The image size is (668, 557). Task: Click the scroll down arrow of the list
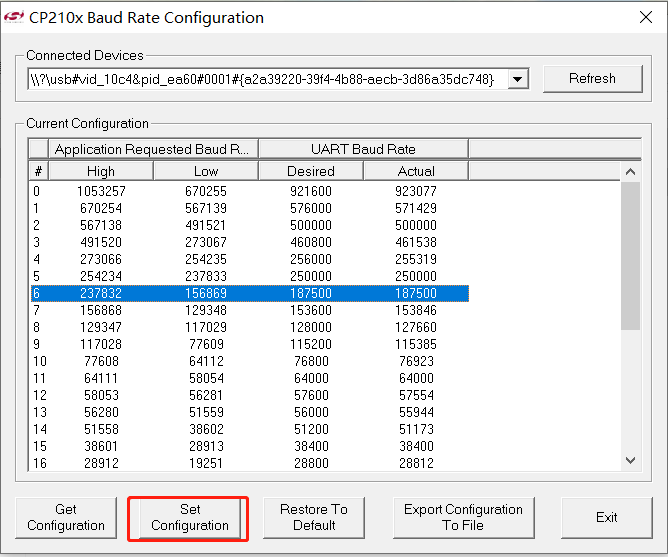click(x=631, y=460)
